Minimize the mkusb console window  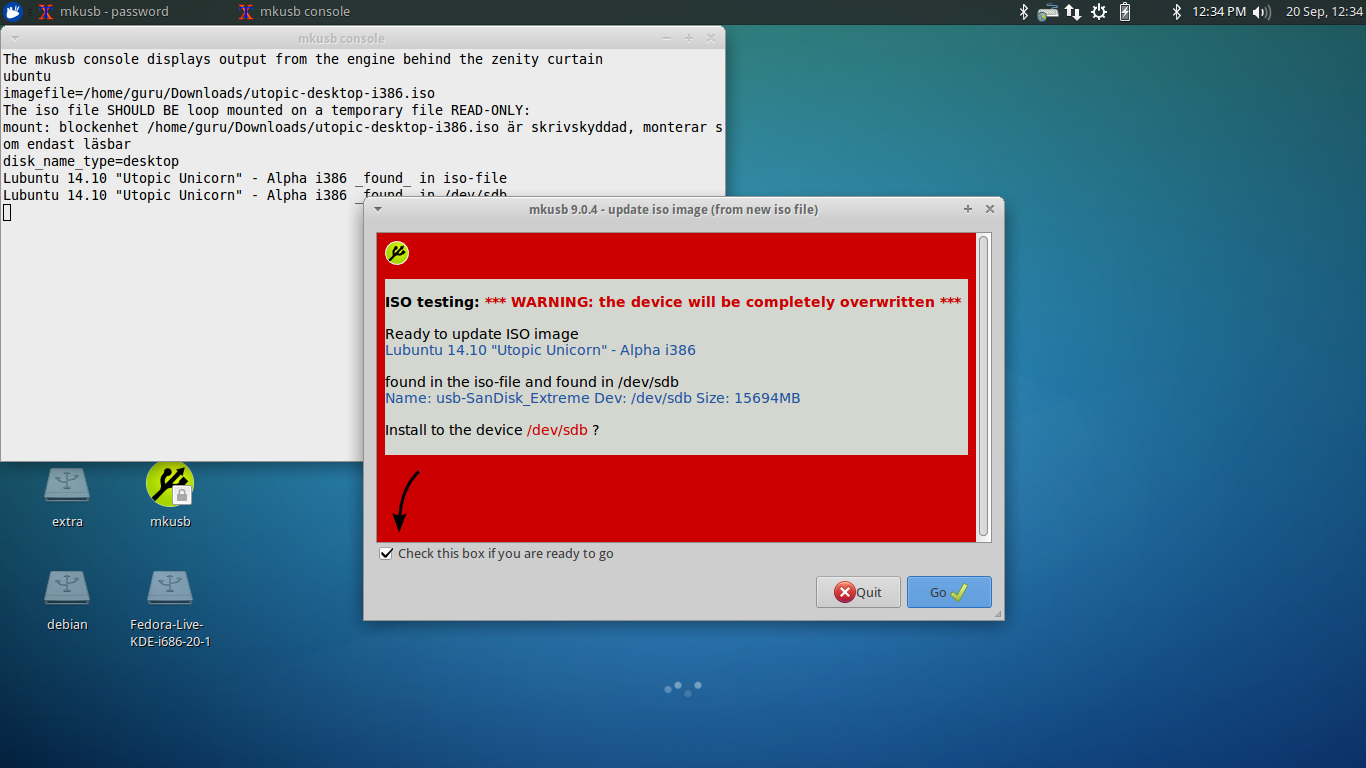(x=667, y=38)
